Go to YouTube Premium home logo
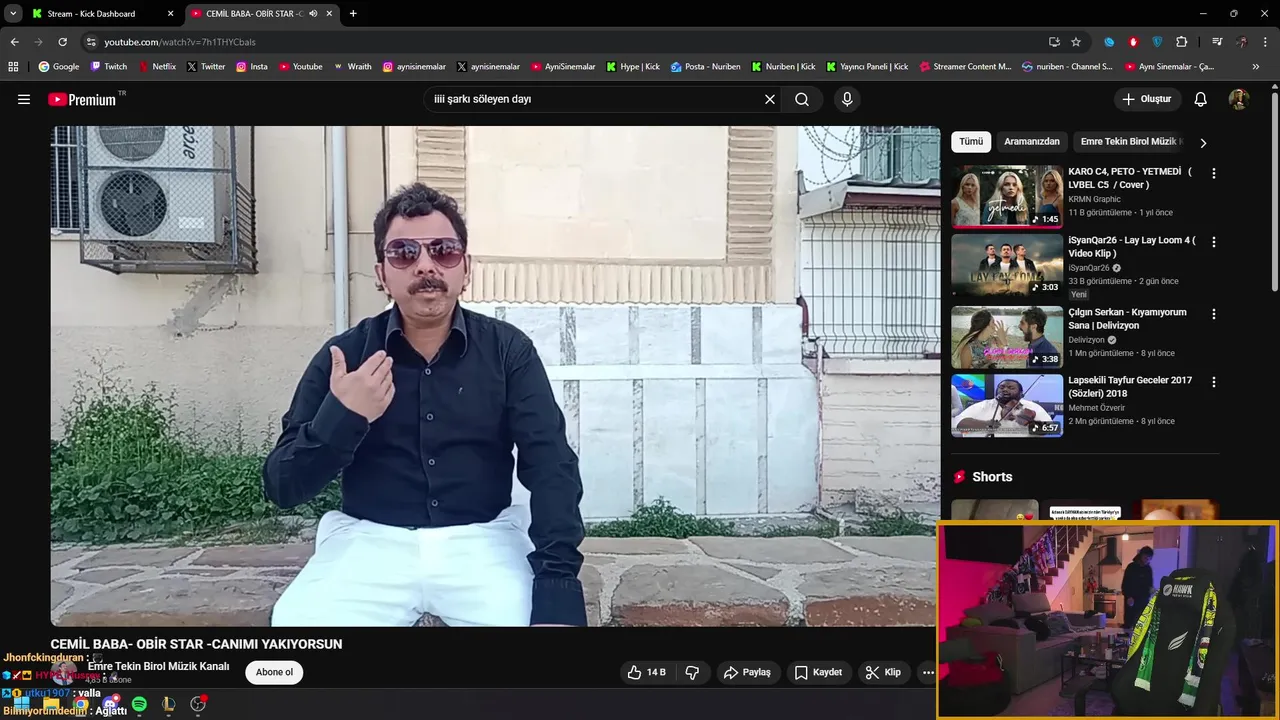1280x720 pixels. click(x=82, y=99)
